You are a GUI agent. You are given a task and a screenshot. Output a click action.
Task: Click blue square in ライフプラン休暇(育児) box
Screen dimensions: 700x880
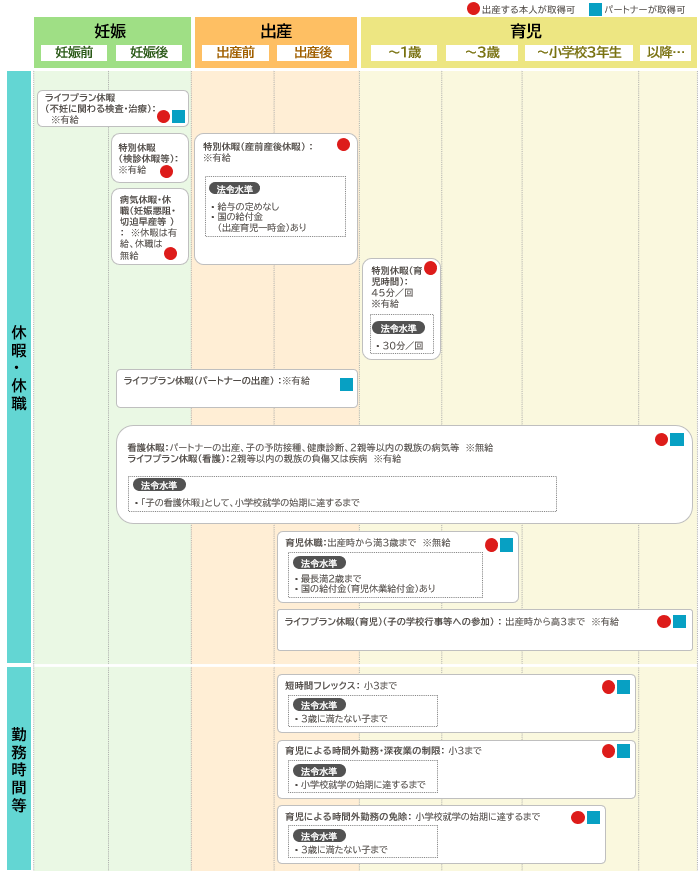tap(679, 621)
